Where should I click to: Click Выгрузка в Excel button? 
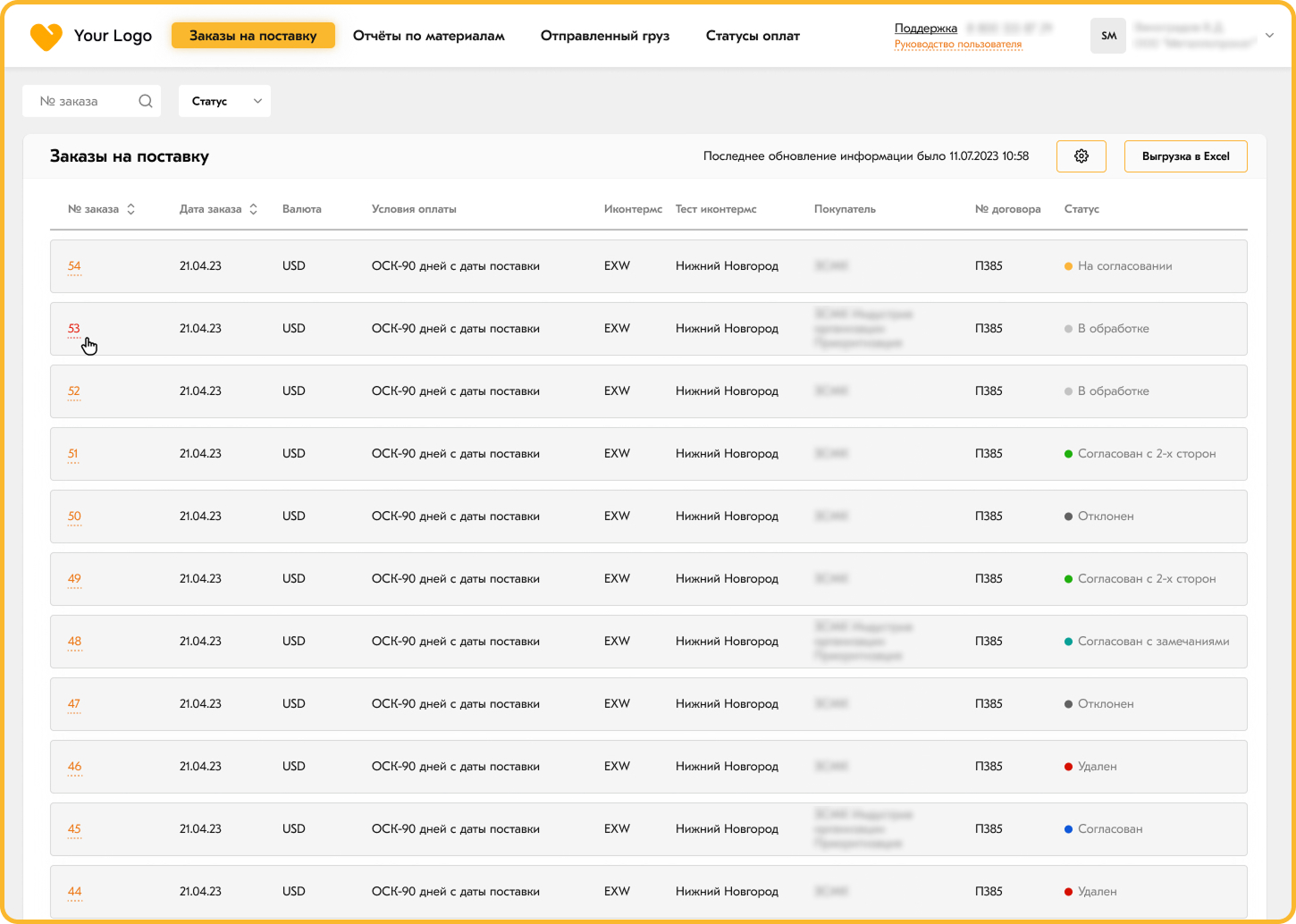(1186, 156)
